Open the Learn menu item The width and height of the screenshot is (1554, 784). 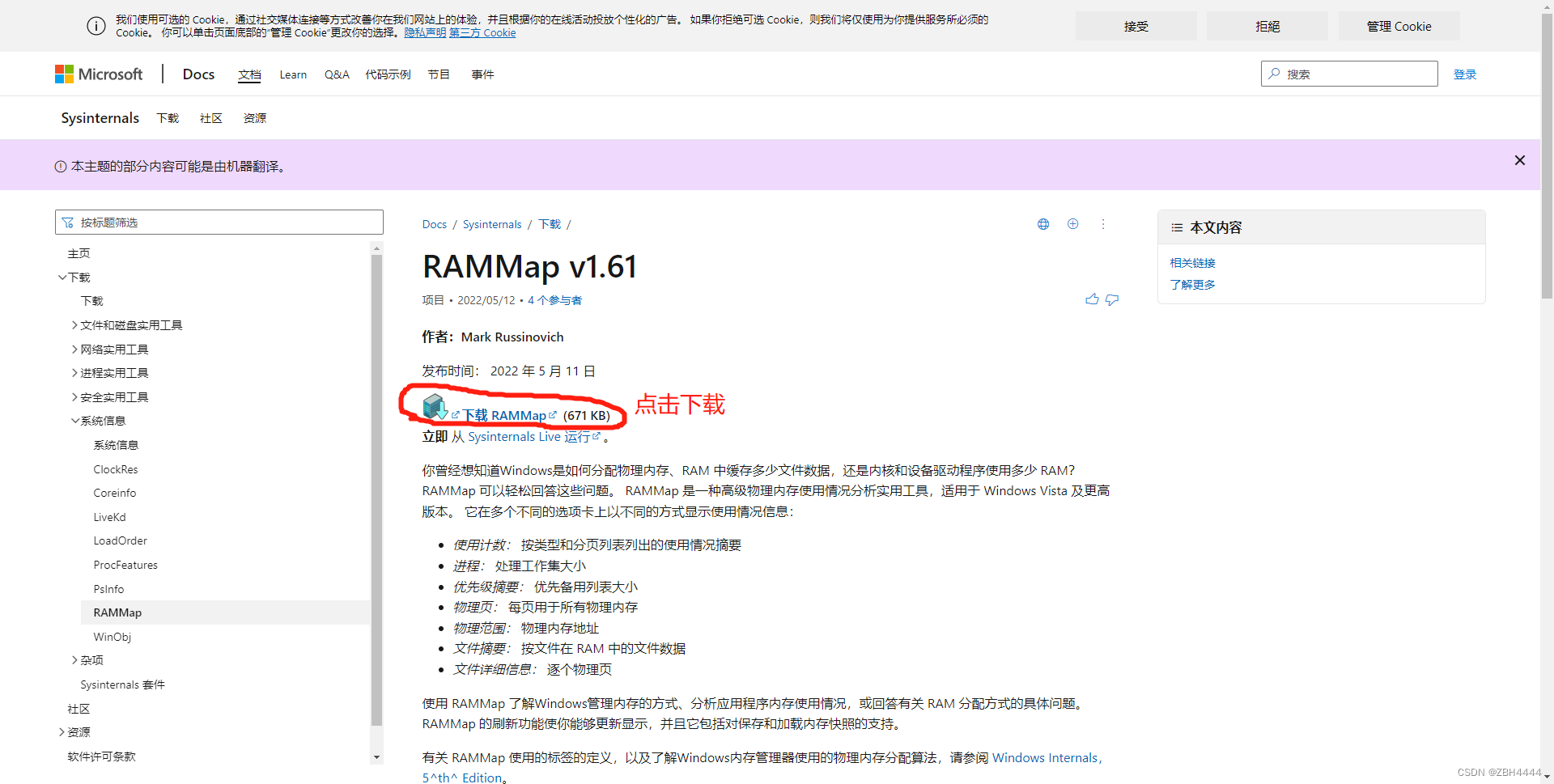[x=292, y=74]
